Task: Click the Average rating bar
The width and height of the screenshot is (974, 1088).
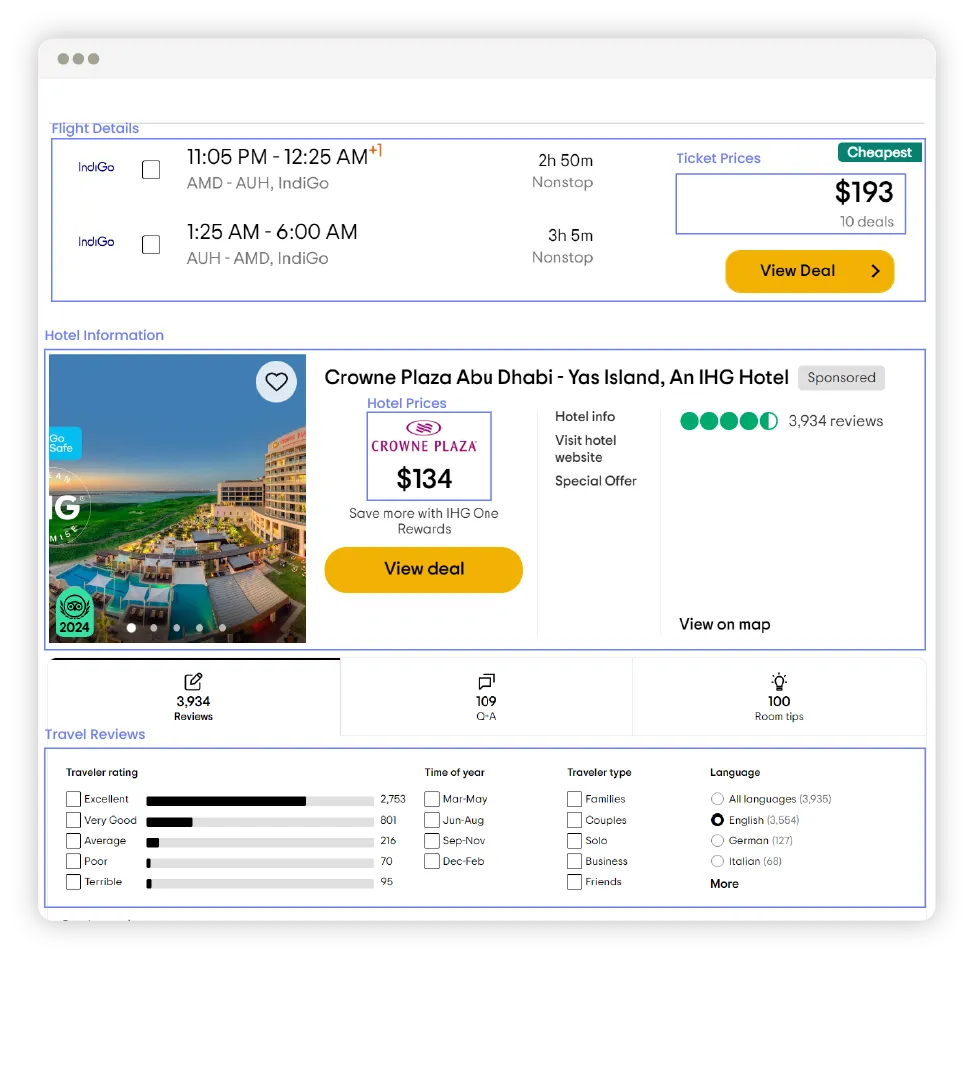Action: click(x=260, y=843)
